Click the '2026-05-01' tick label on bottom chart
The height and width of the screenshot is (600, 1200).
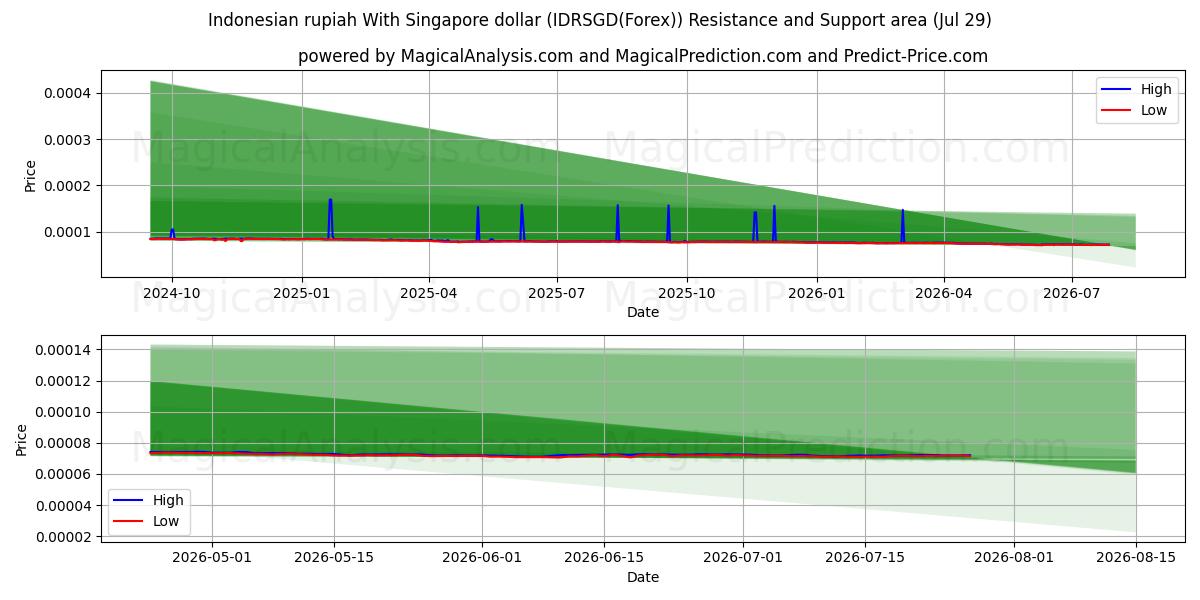coord(211,558)
